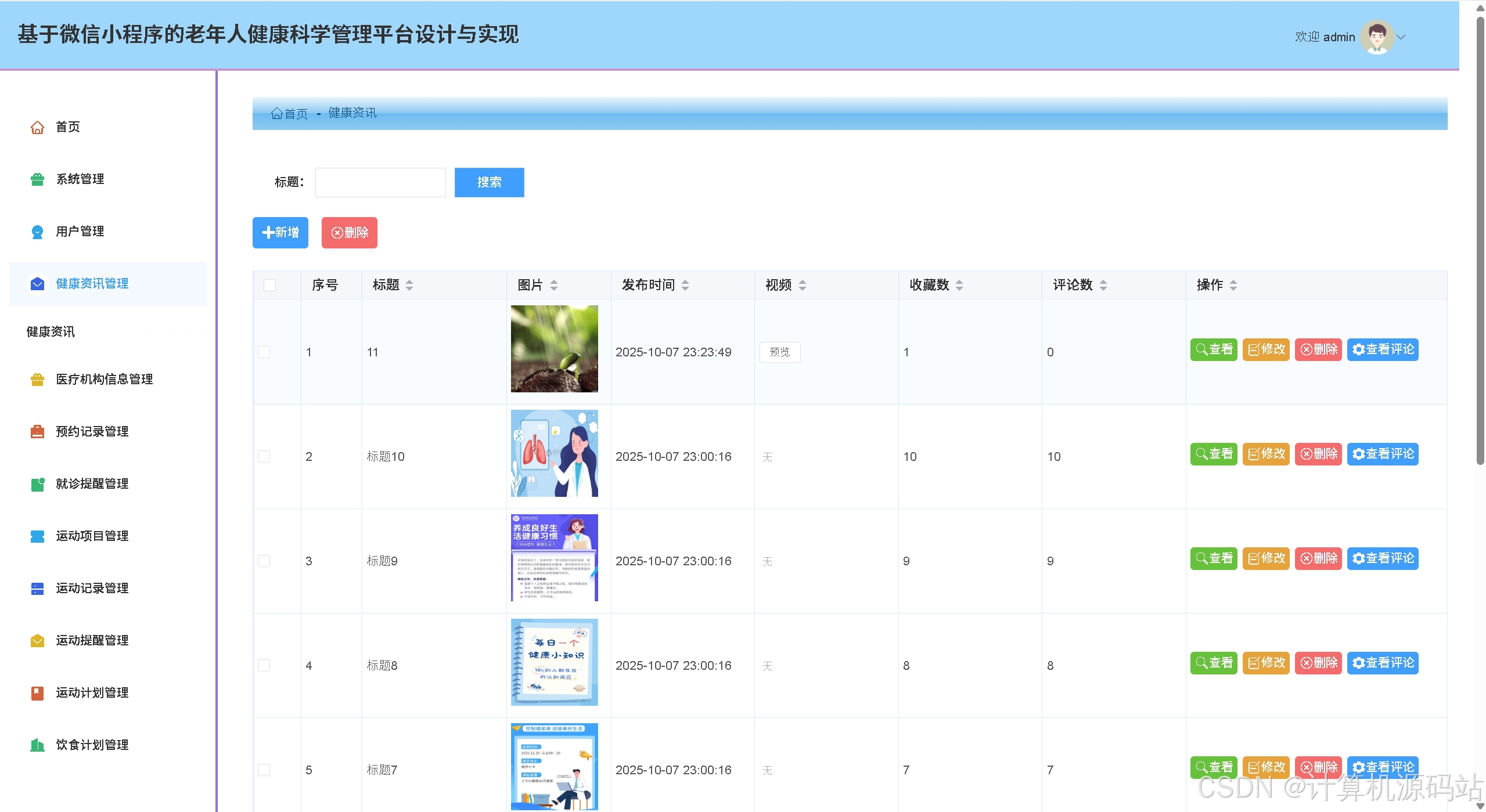Click the 医疗机构信息管理 yellow icon
This screenshot has width=1486, height=812.
pyautogui.click(x=37, y=380)
